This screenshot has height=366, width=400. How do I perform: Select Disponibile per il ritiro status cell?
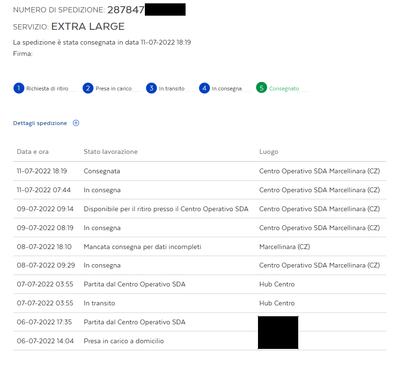pyautogui.click(x=166, y=209)
